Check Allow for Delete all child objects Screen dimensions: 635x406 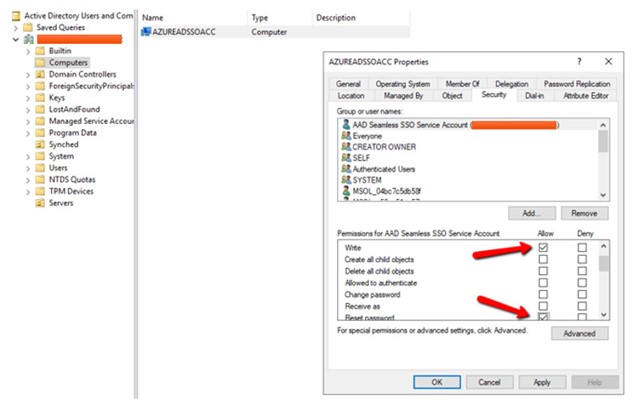coord(543,271)
